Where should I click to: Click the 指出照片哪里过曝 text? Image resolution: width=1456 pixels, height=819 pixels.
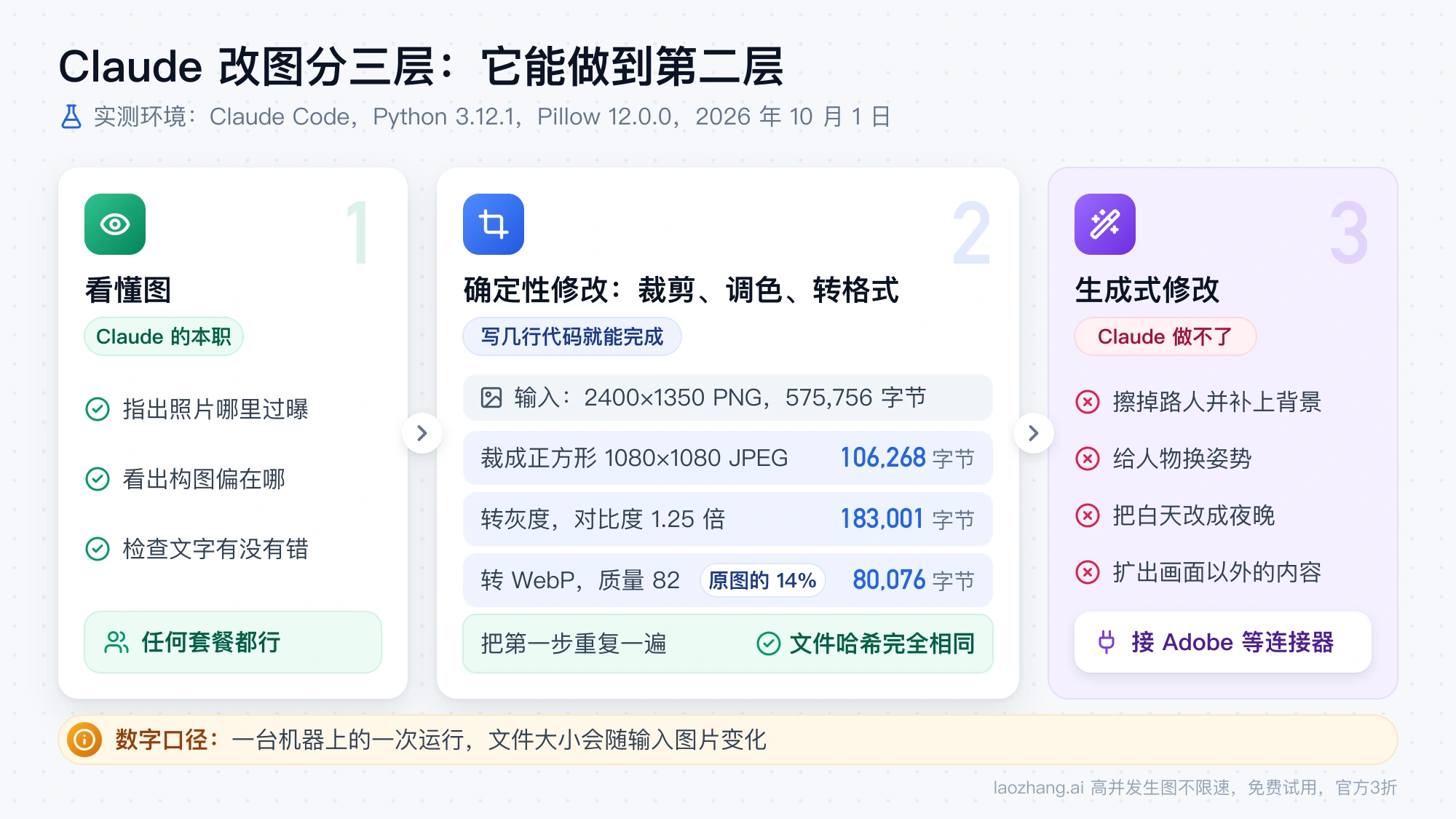(215, 409)
